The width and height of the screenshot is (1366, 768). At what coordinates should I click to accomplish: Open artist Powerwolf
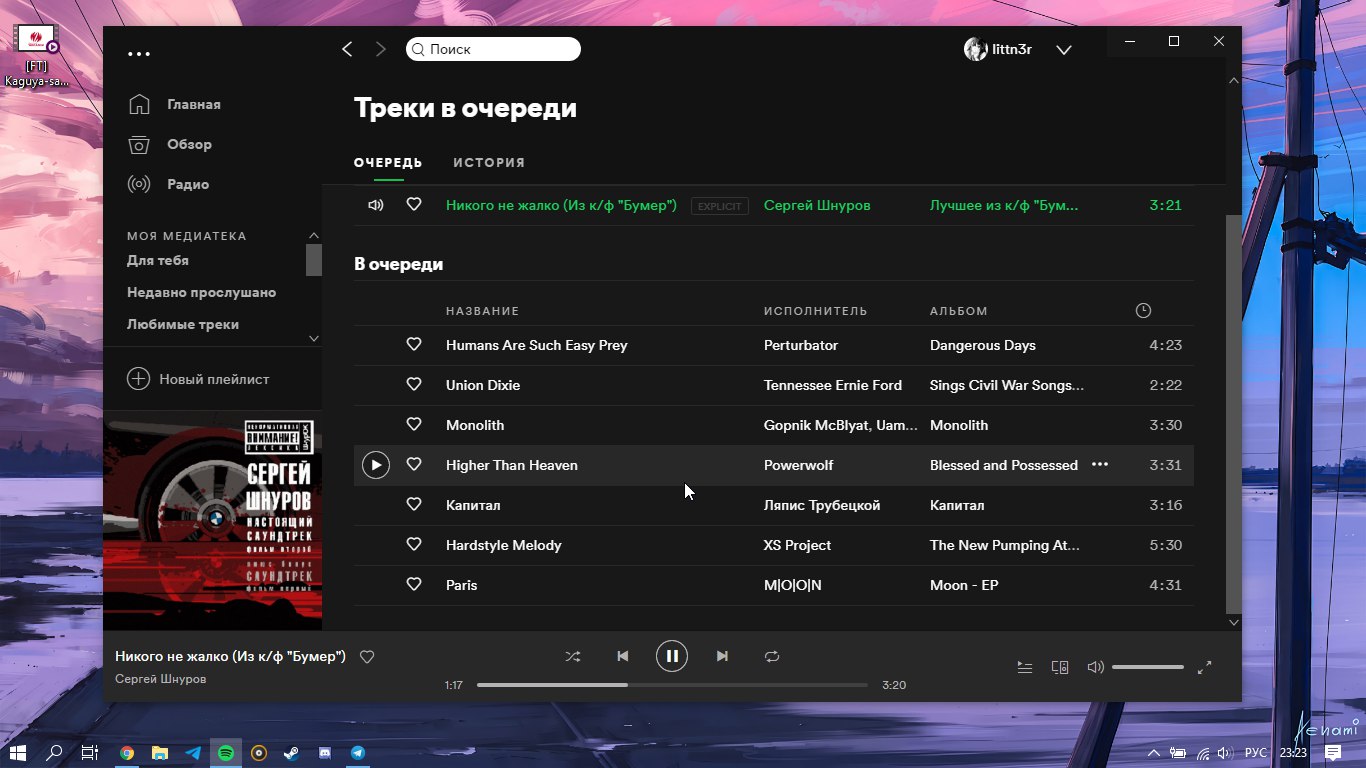(x=798, y=465)
